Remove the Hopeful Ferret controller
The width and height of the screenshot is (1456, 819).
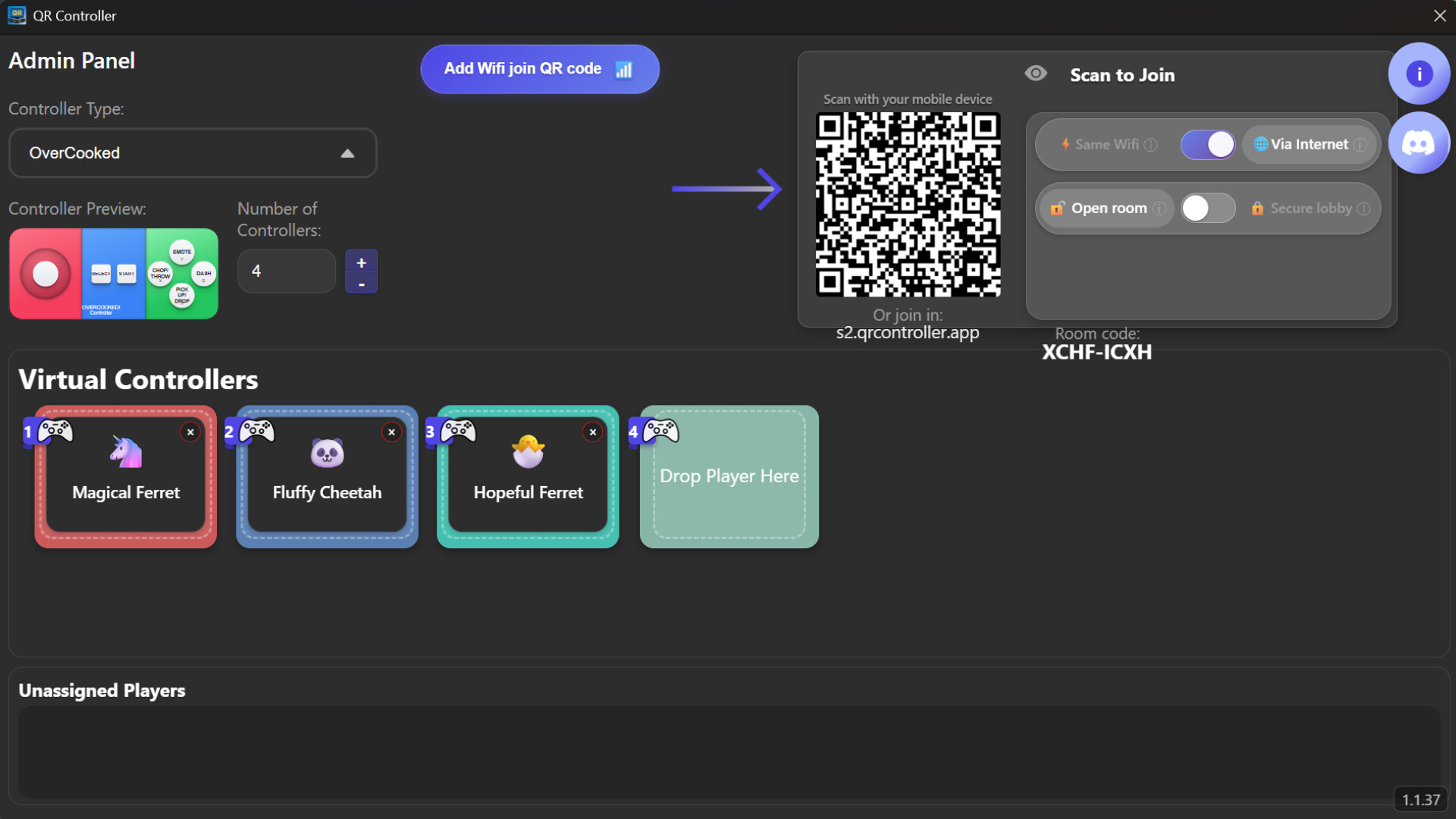(591, 431)
